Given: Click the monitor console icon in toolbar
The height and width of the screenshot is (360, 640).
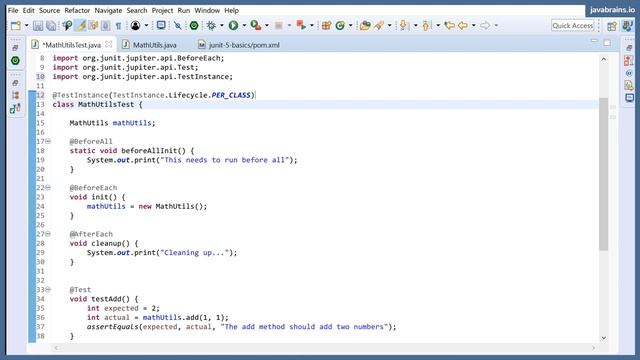Looking at the screenshot, I should pos(161,26).
